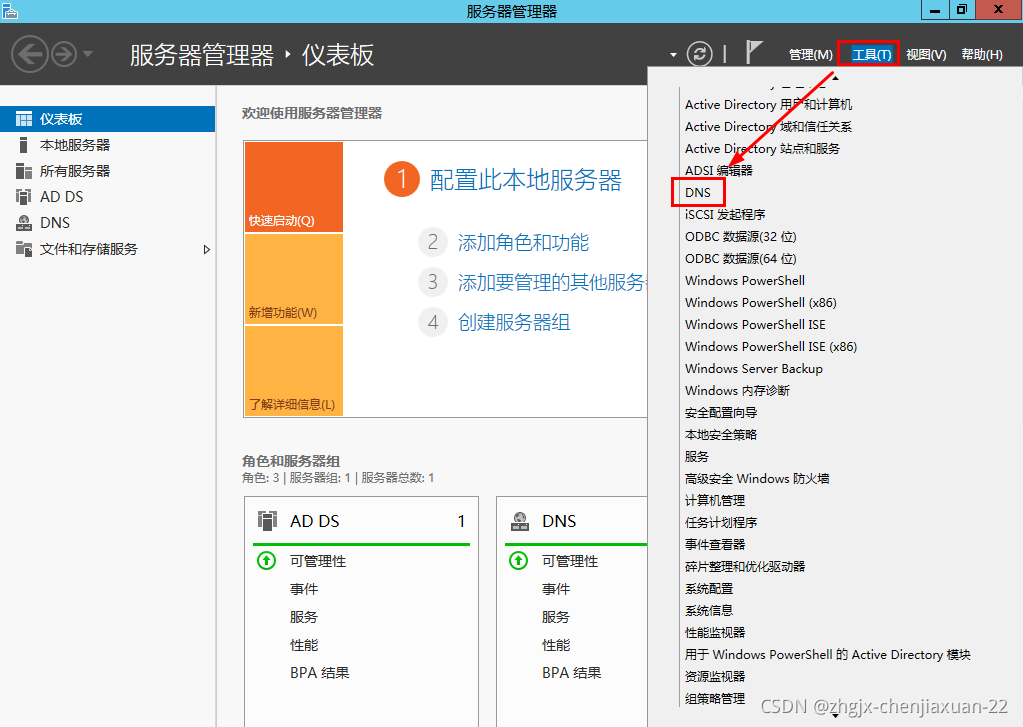Viewport: 1023px width, 727px height.
Task: Choose Windows PowerShell ISE (x86) entry
Action: tap(771, 347)
